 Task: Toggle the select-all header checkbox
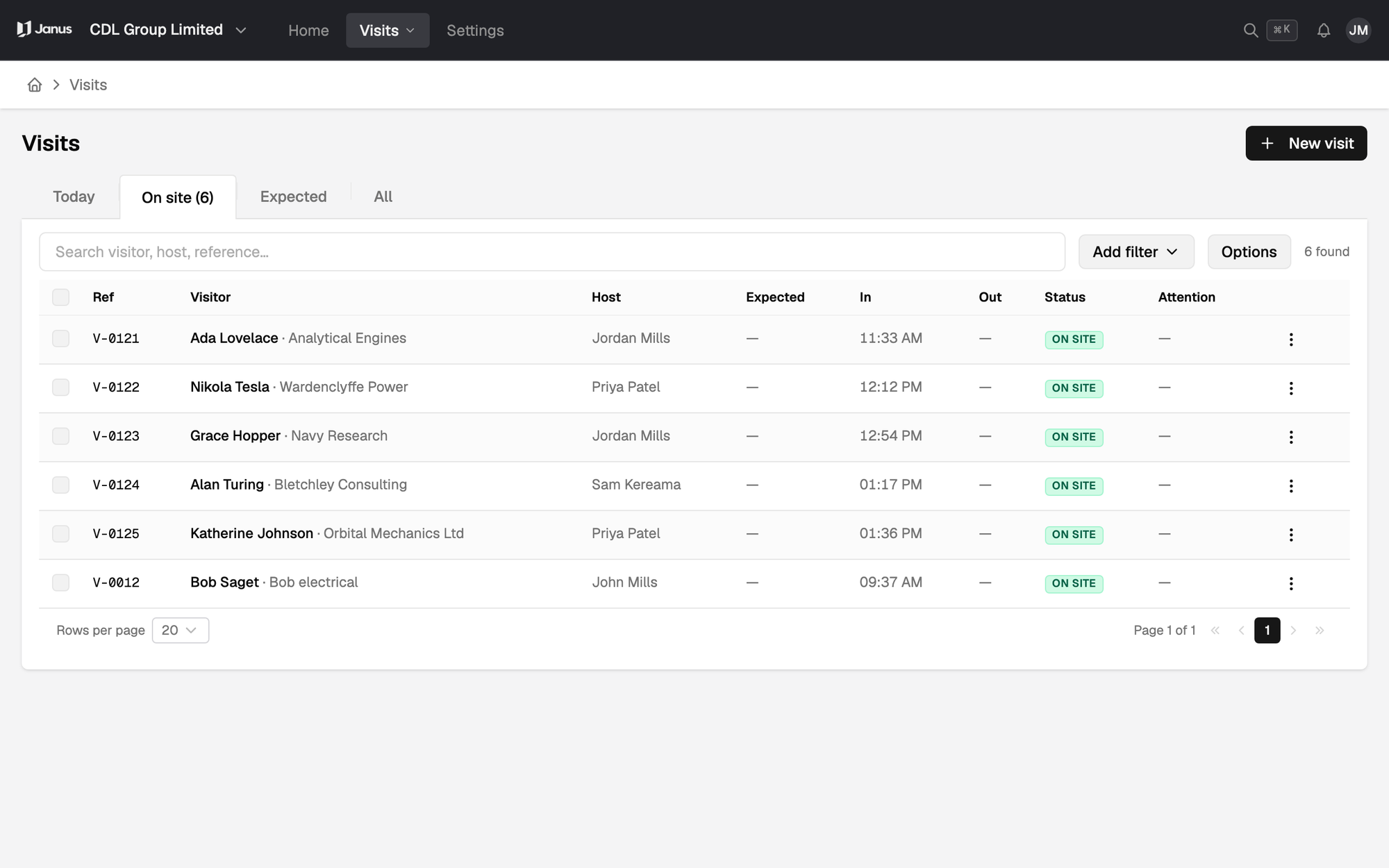tap(60, 297)
